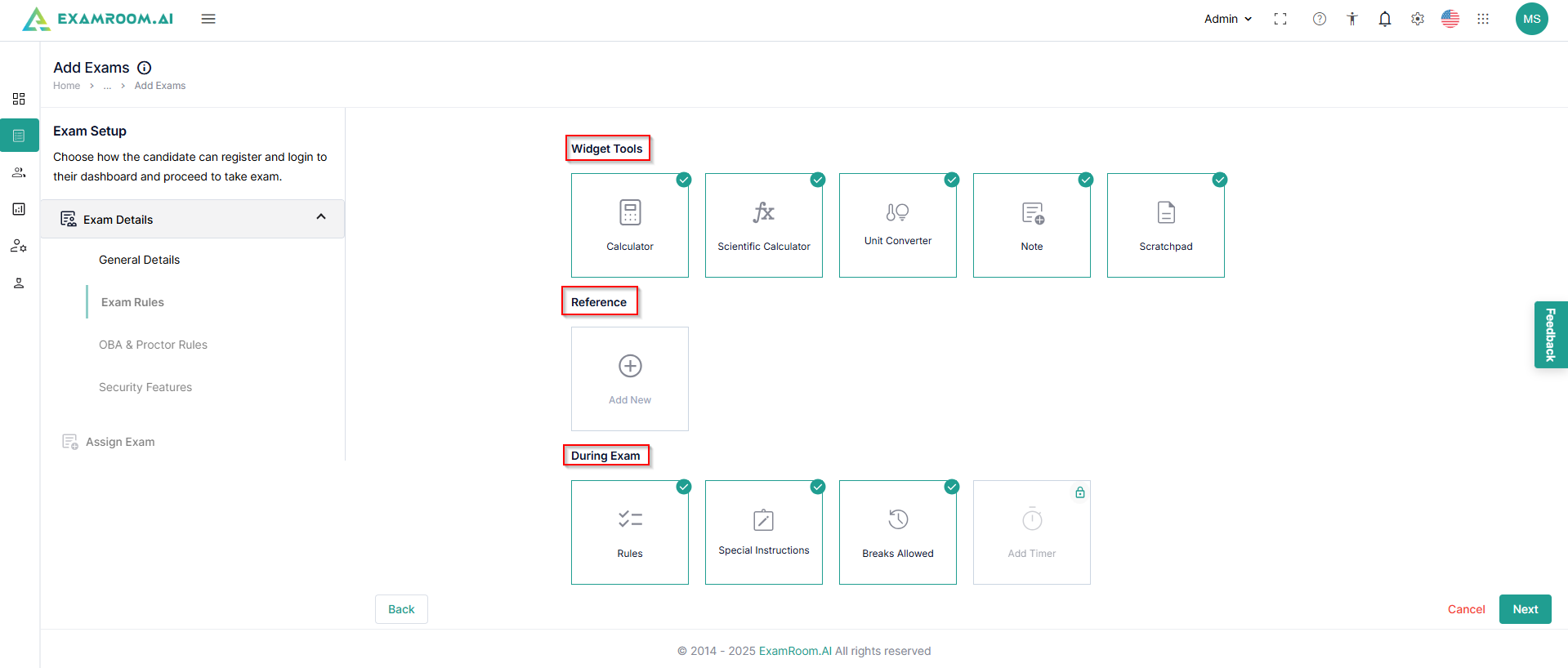This screenshot has height=668, width=1568.
Task: Collapse the Exam Details section chevron
Action: (x=321, y=217)
